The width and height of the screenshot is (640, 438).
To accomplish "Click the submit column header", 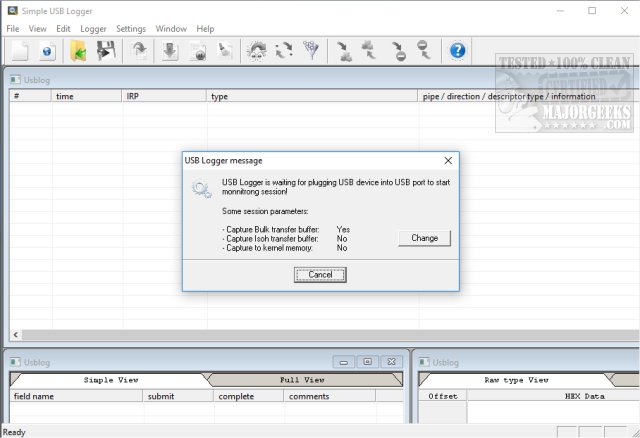I will click(x=178, y=396).
